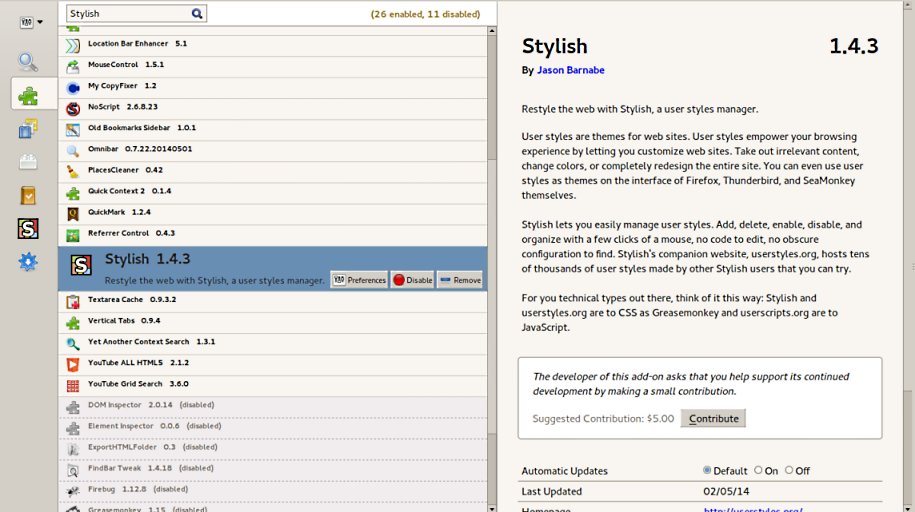Open author Jason Barnabe's link

point(570,70)
